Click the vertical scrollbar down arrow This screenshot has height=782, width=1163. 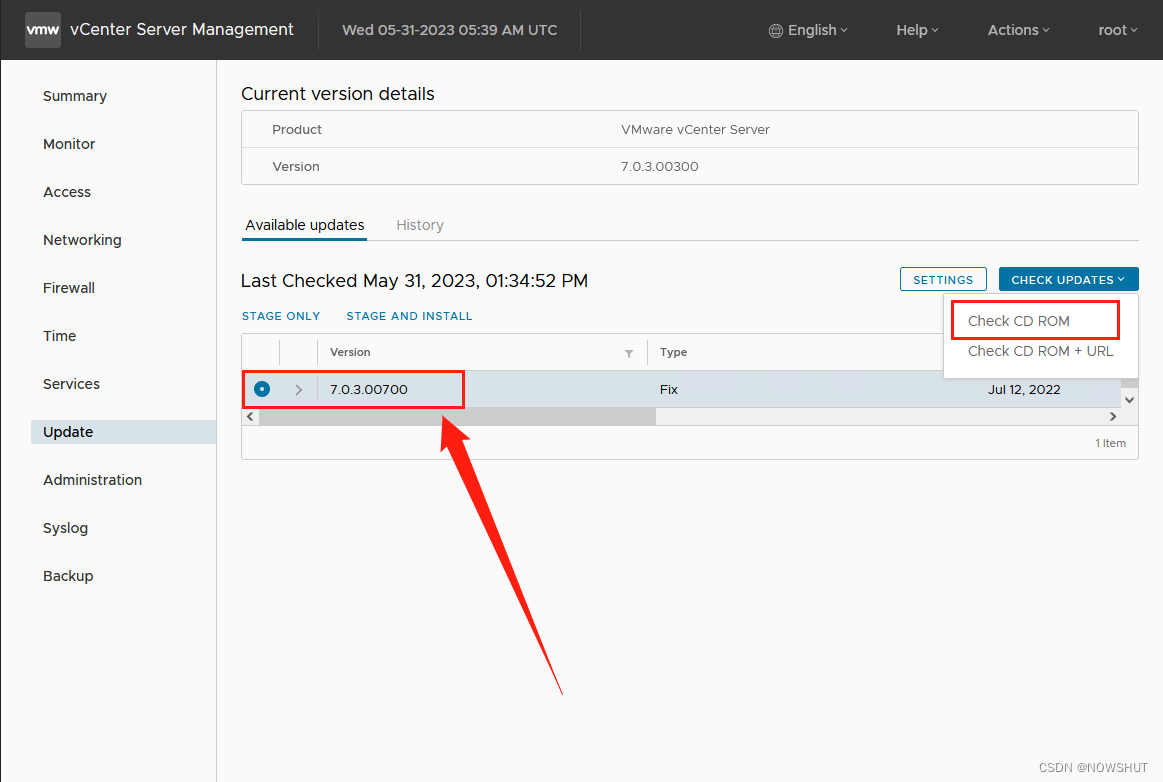[1129, 400]
